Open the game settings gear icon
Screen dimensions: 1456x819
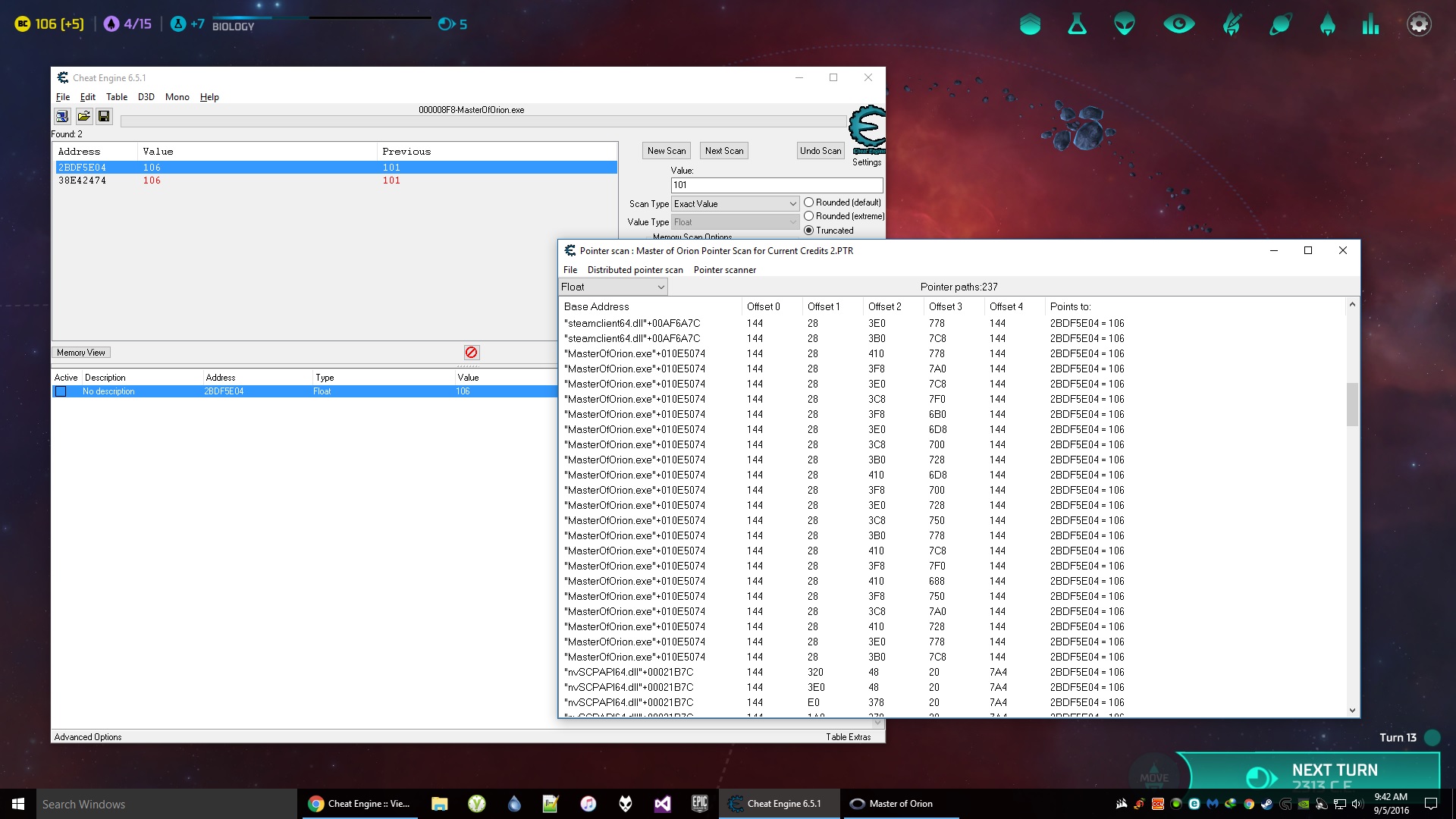coord(1418,24)
